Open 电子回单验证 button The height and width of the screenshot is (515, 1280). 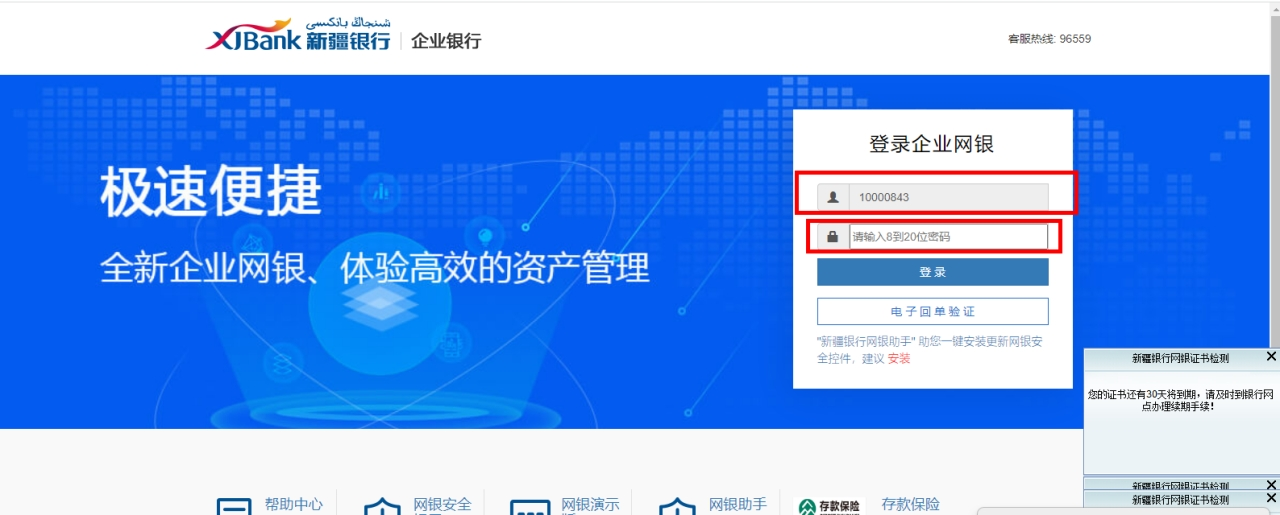click(932, 311)
